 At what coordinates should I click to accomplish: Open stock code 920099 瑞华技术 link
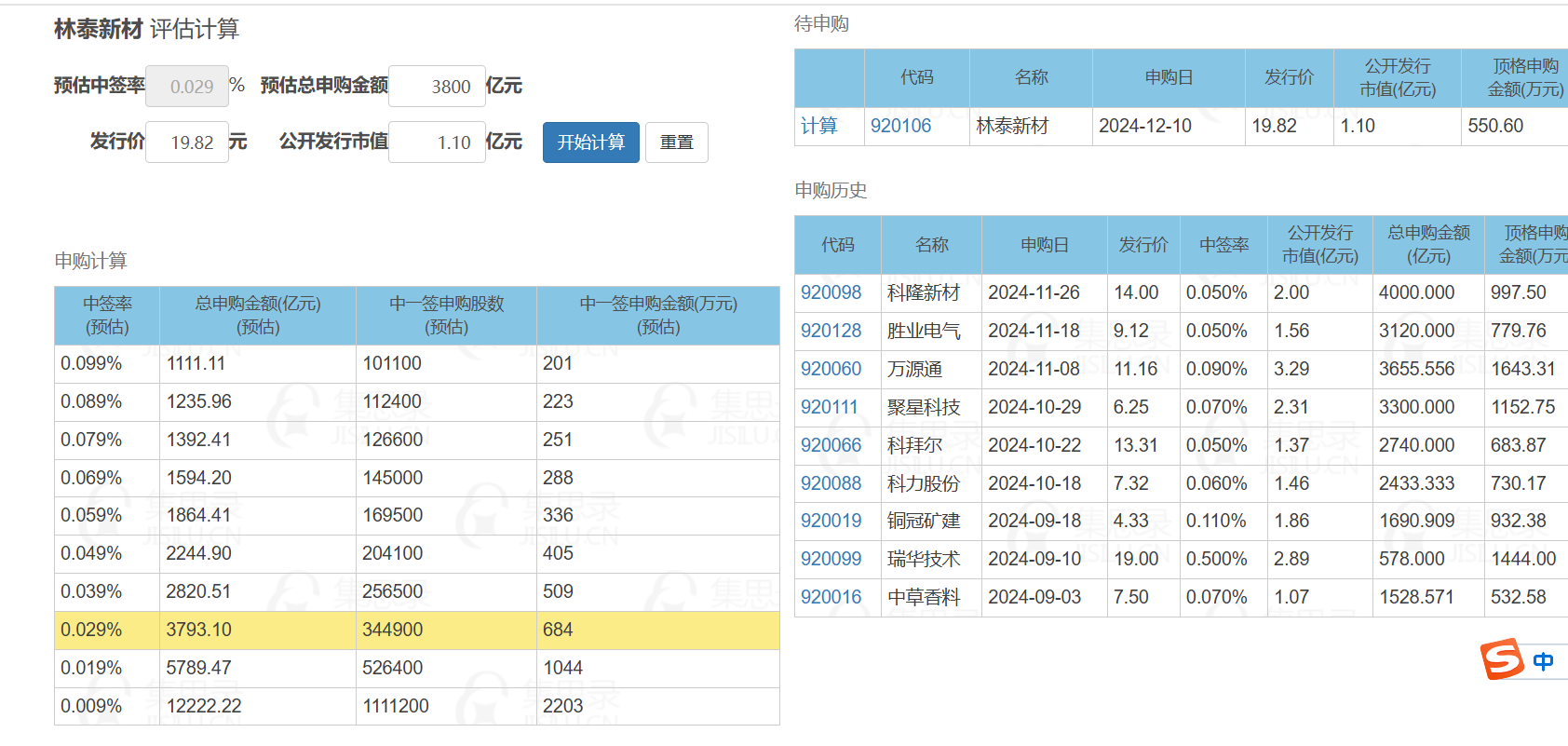(x=831, y=559)
